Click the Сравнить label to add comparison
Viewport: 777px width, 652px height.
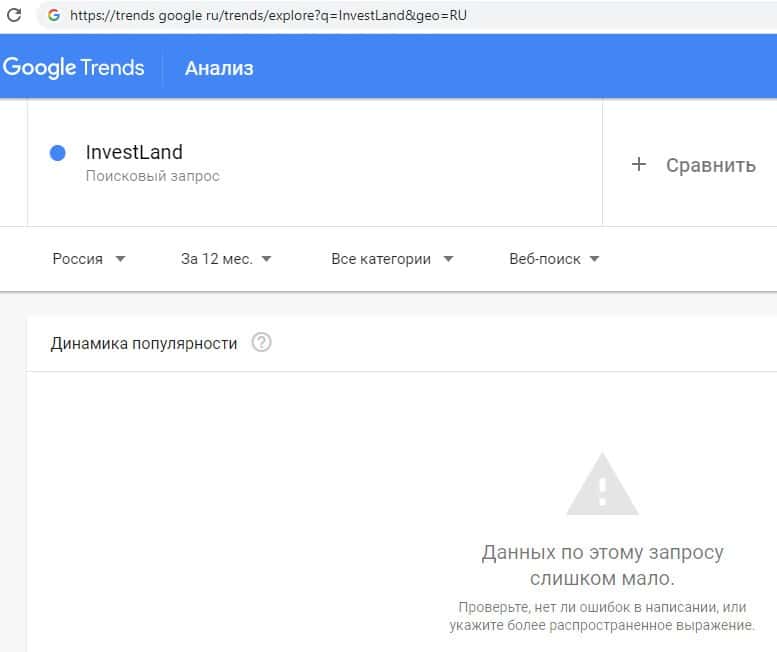pos(710,165)
